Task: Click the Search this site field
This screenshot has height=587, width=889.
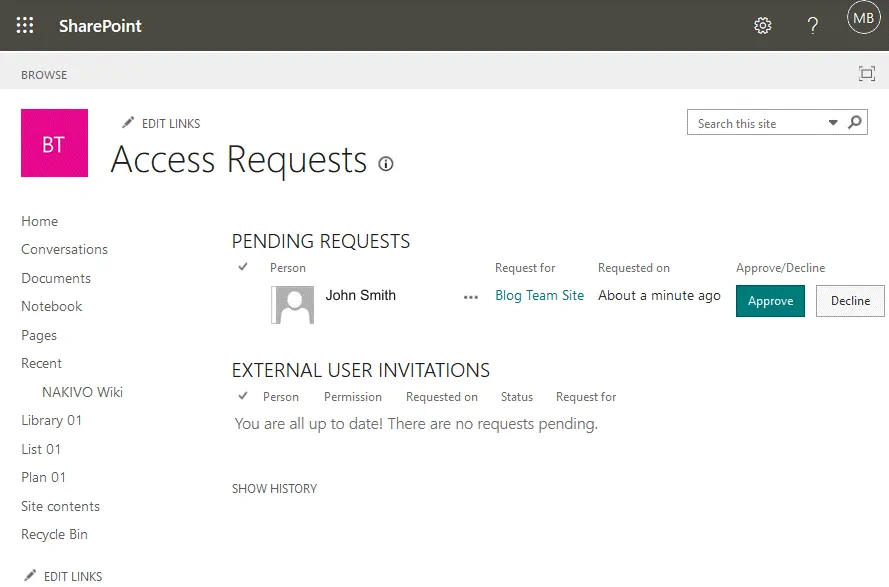Action: 755,123
